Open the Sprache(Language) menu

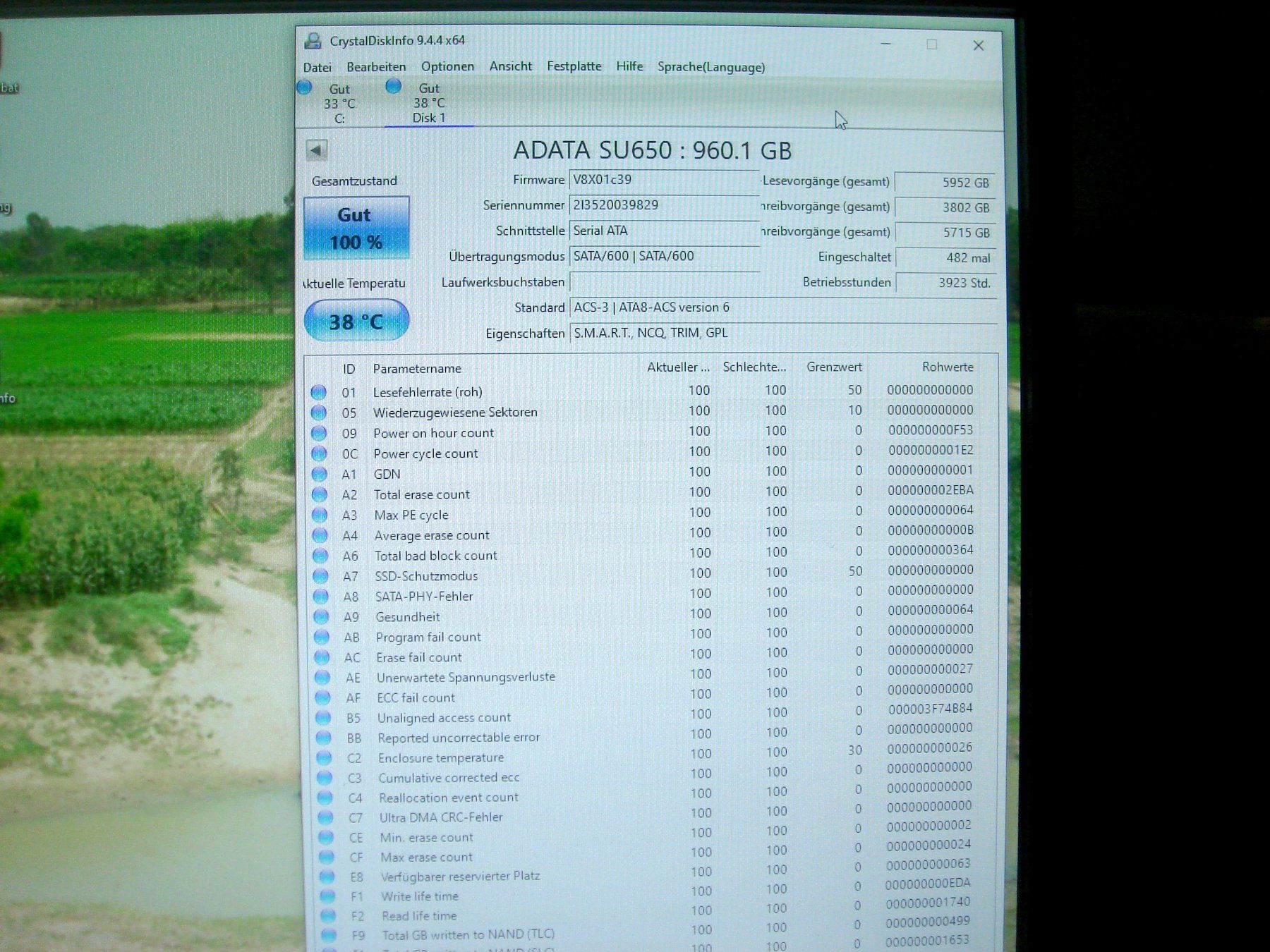[x=711, y=67]
